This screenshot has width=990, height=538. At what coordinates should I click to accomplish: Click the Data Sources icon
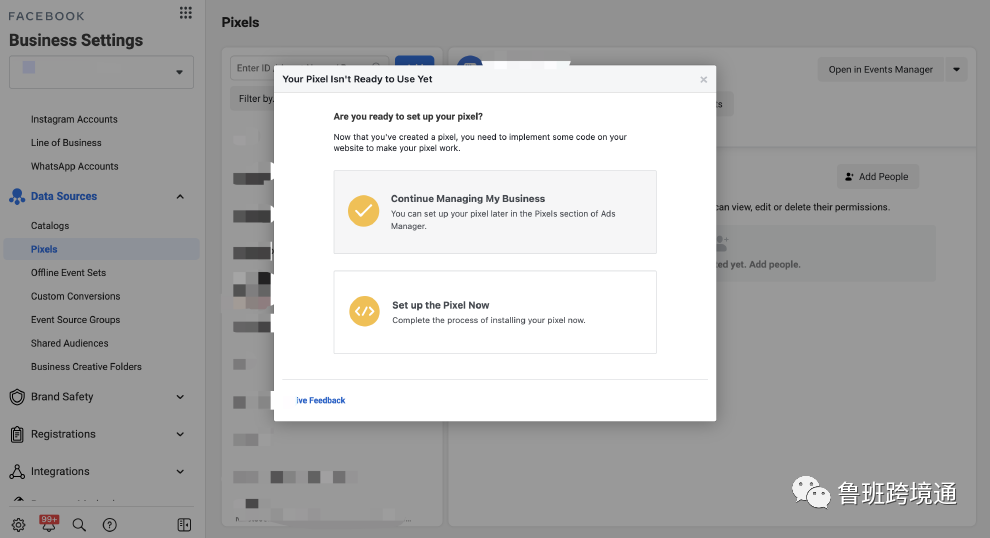(x=17, y=196)
